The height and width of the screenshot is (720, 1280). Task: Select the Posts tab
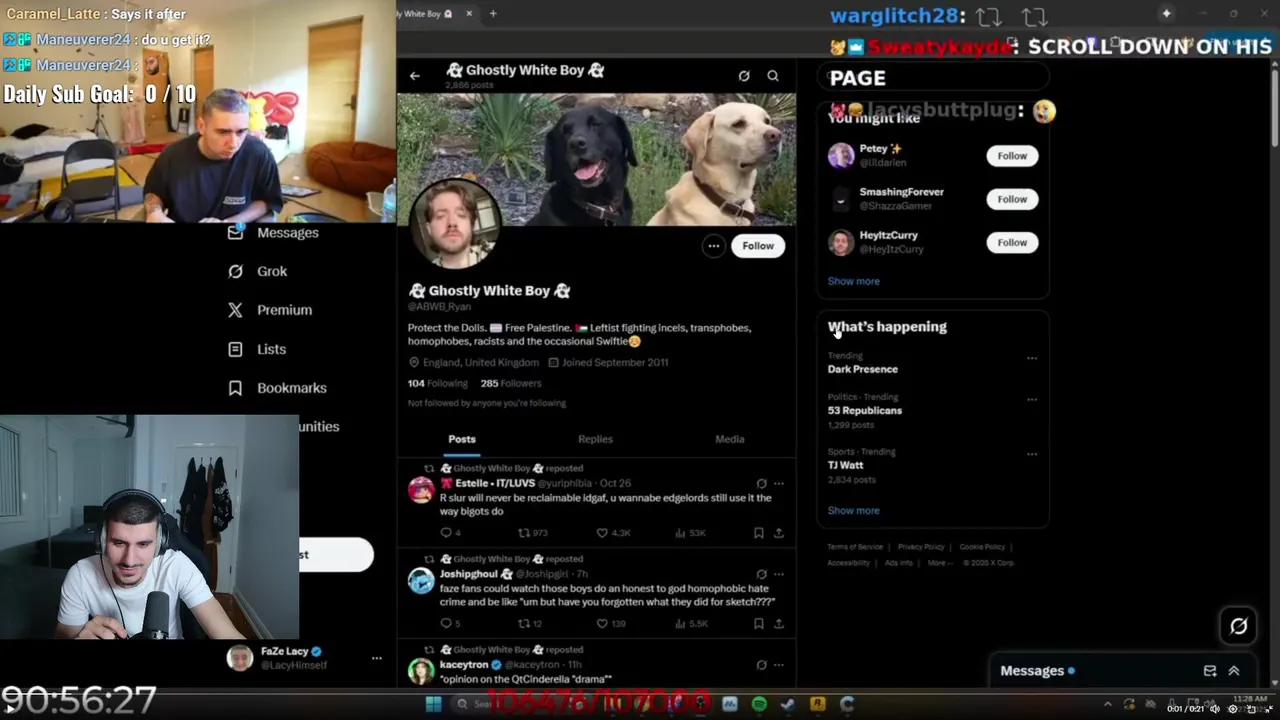(462, 439)
